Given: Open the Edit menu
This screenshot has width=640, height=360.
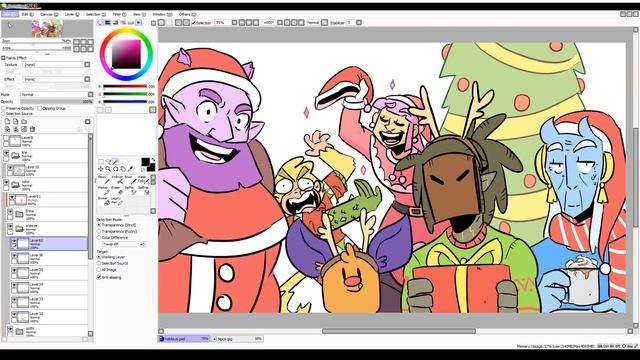Looking at the screenshot, I should [x=27, y=14].
